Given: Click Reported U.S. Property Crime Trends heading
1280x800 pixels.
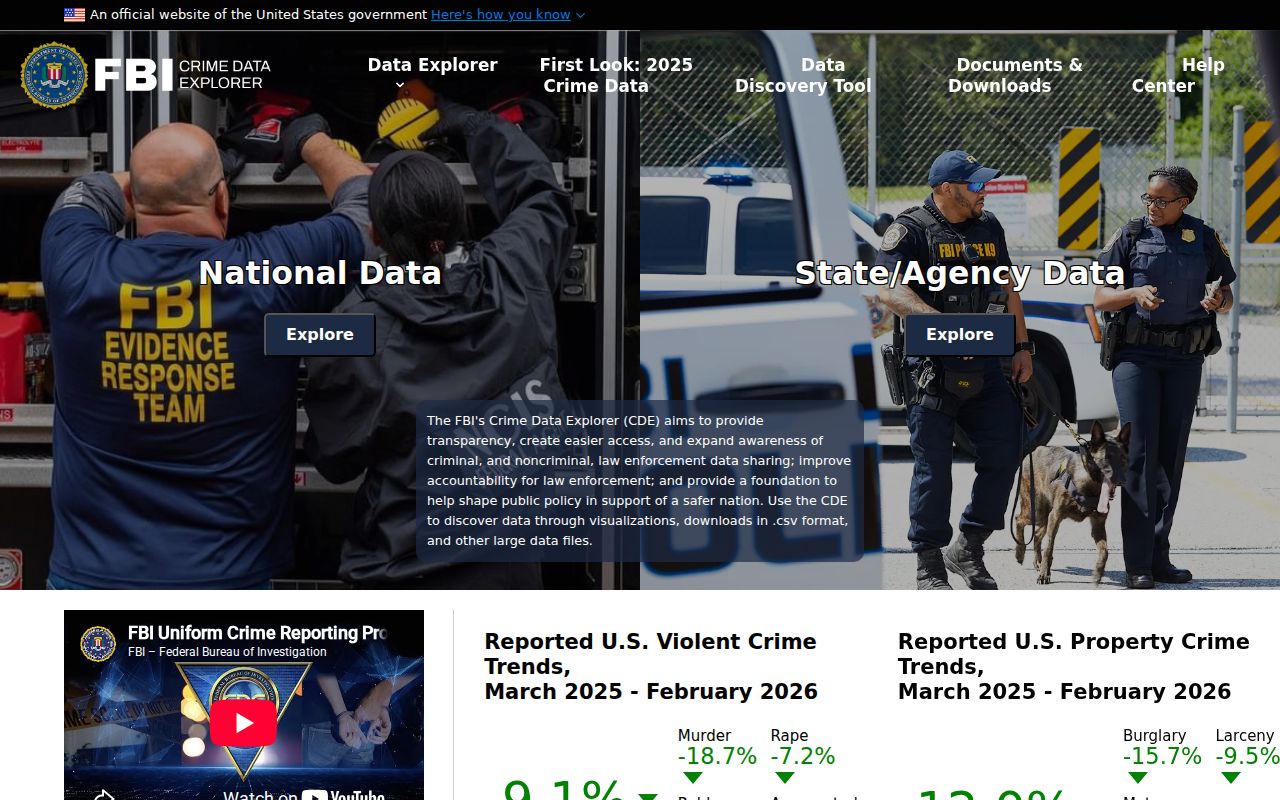Looking at the screenshot, I should pos(1074,666).
